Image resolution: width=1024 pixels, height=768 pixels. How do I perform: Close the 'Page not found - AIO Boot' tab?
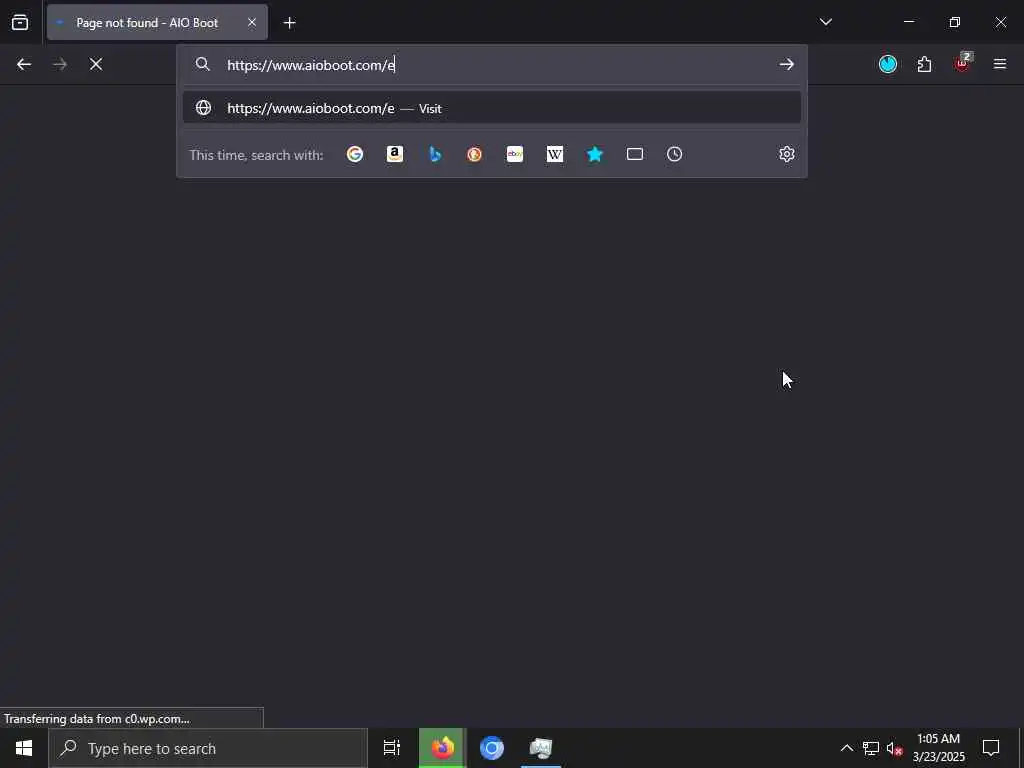pos(251,22)
